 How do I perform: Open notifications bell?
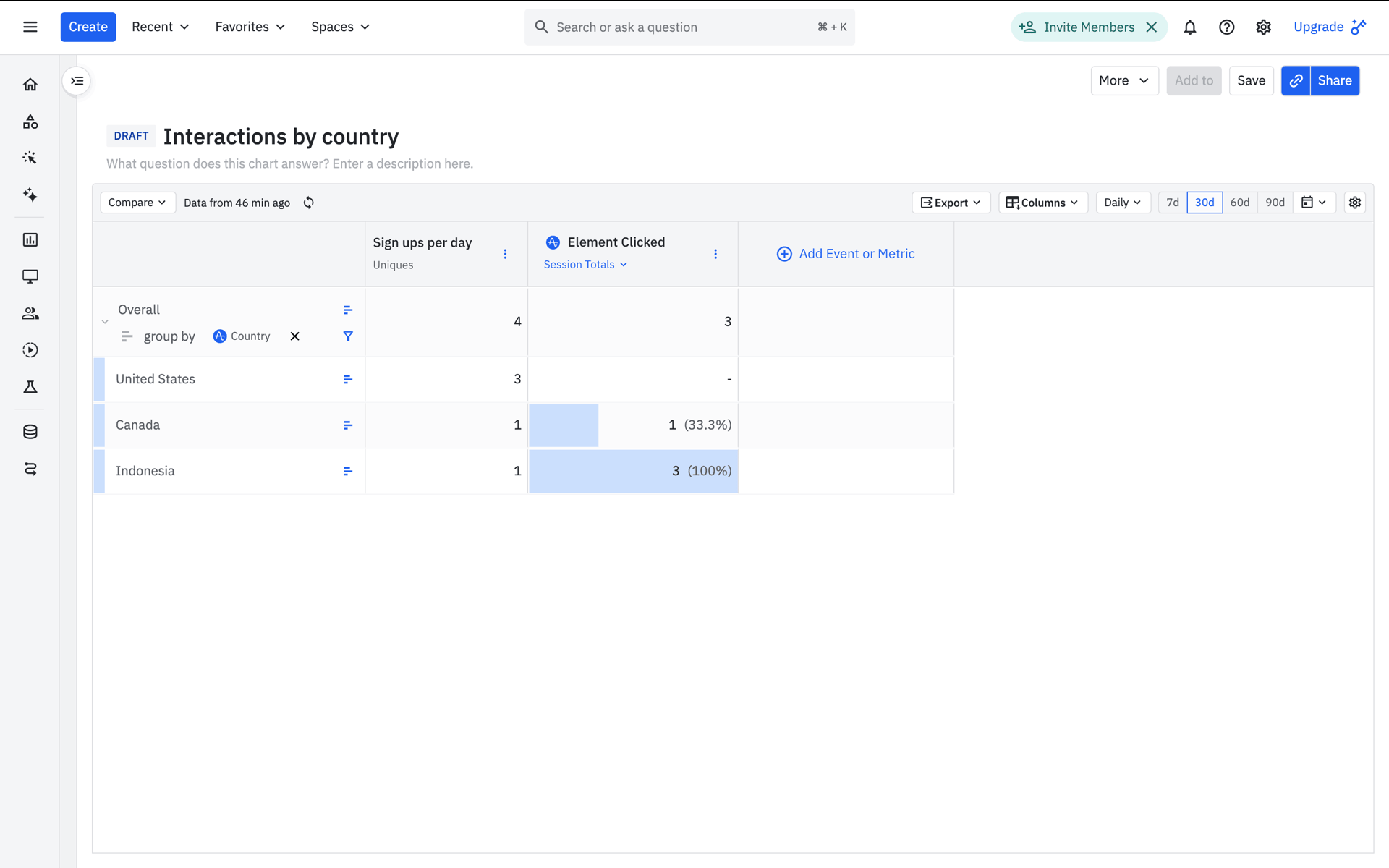click(1190, 27)
